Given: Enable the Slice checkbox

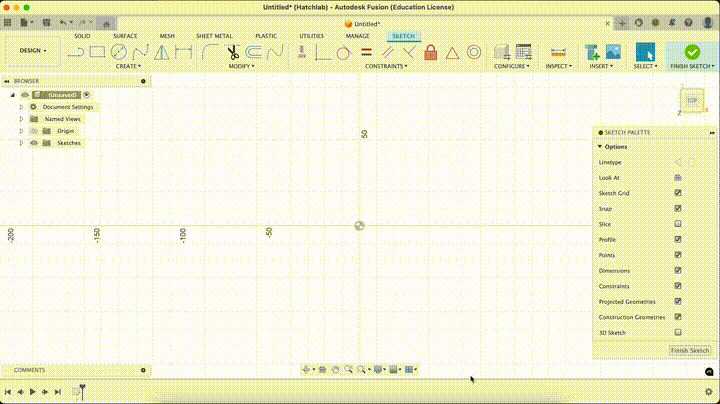Looking at the screenshot, I should pos(678,224).
